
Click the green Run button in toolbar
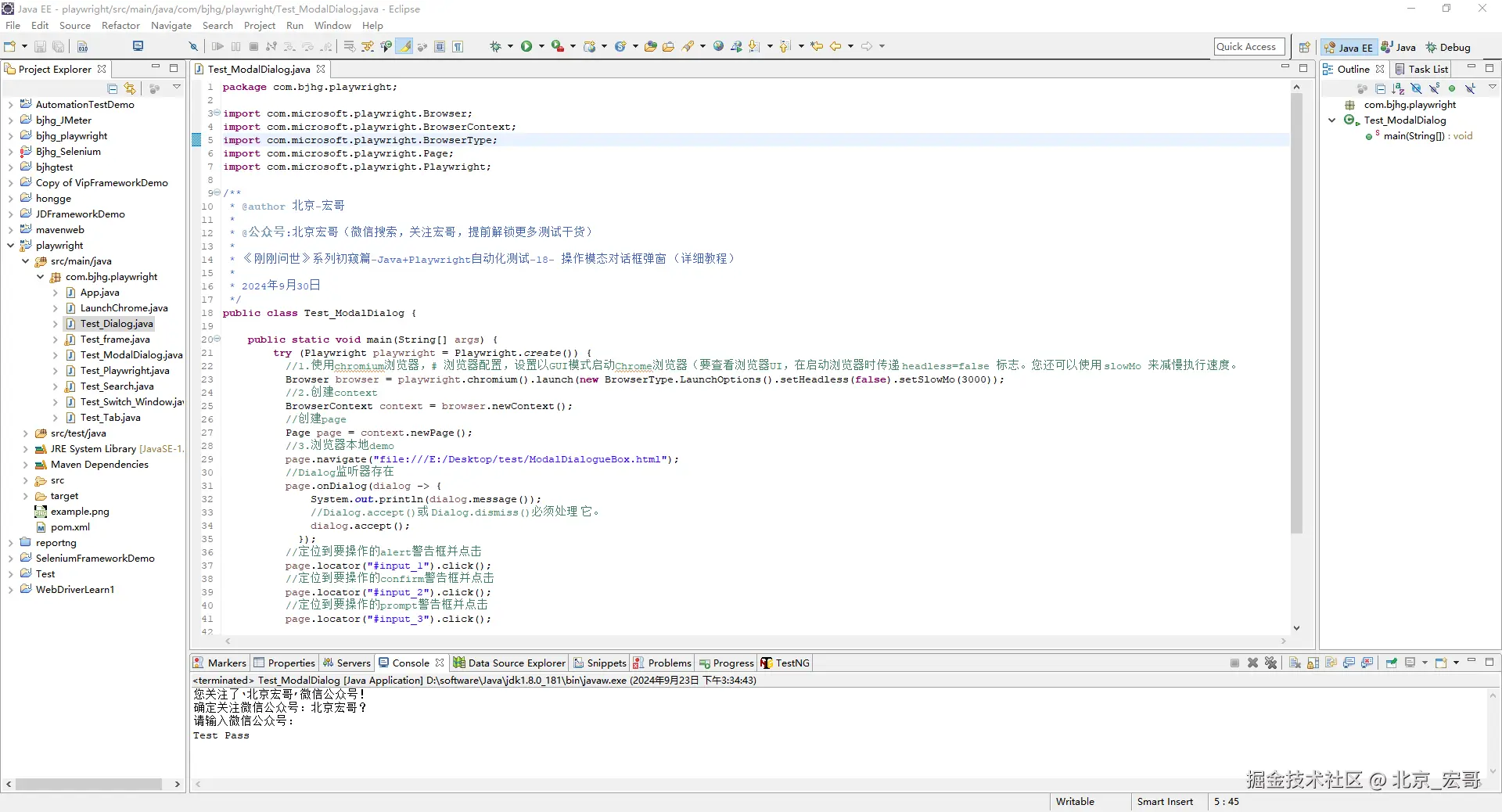coord(526,46)
